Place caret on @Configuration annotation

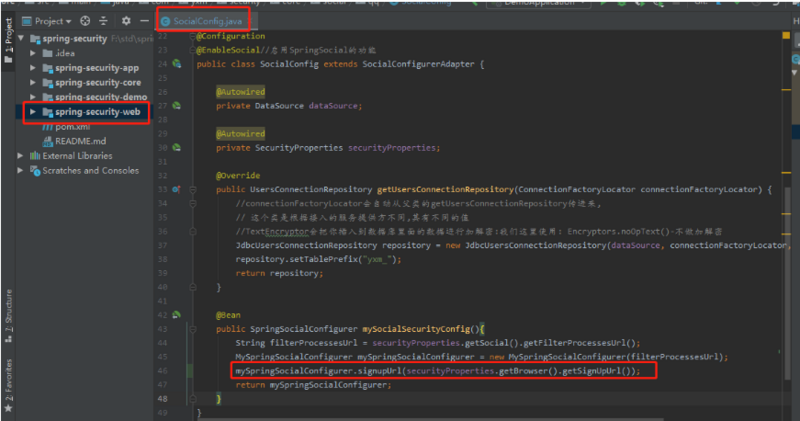click(231, 36)
